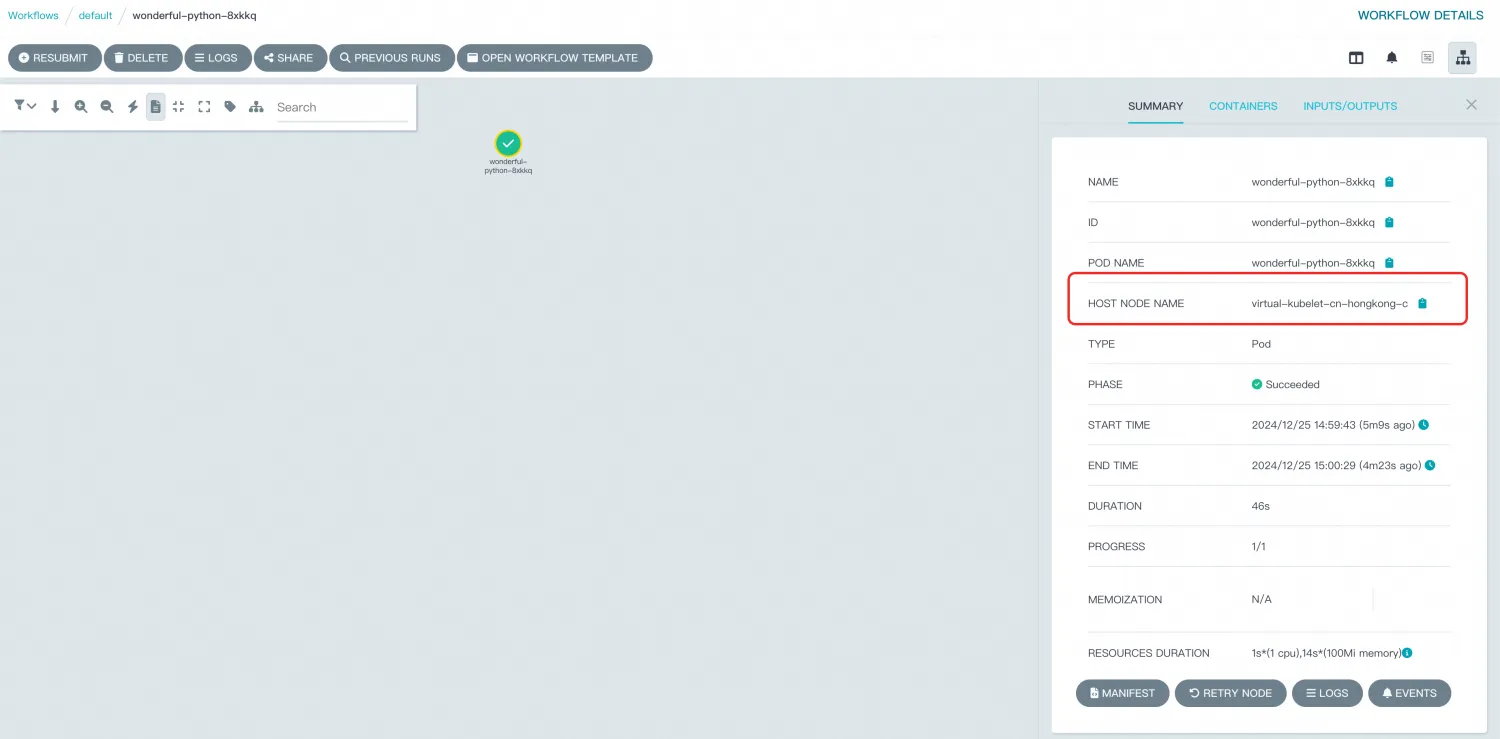Open the Workflows breadcrumb link
Viewport: 1500px width, 739px height.
click(x=33, y=15)
